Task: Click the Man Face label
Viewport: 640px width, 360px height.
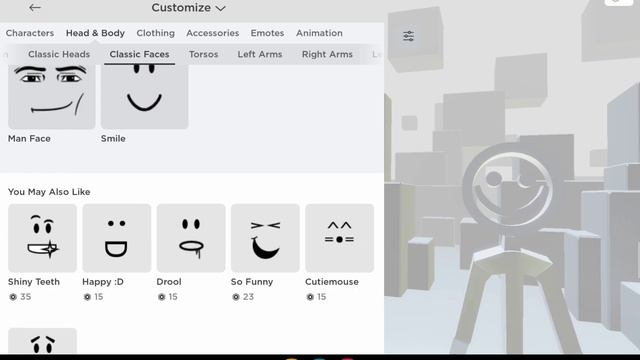Action: [x=29, y=139]
